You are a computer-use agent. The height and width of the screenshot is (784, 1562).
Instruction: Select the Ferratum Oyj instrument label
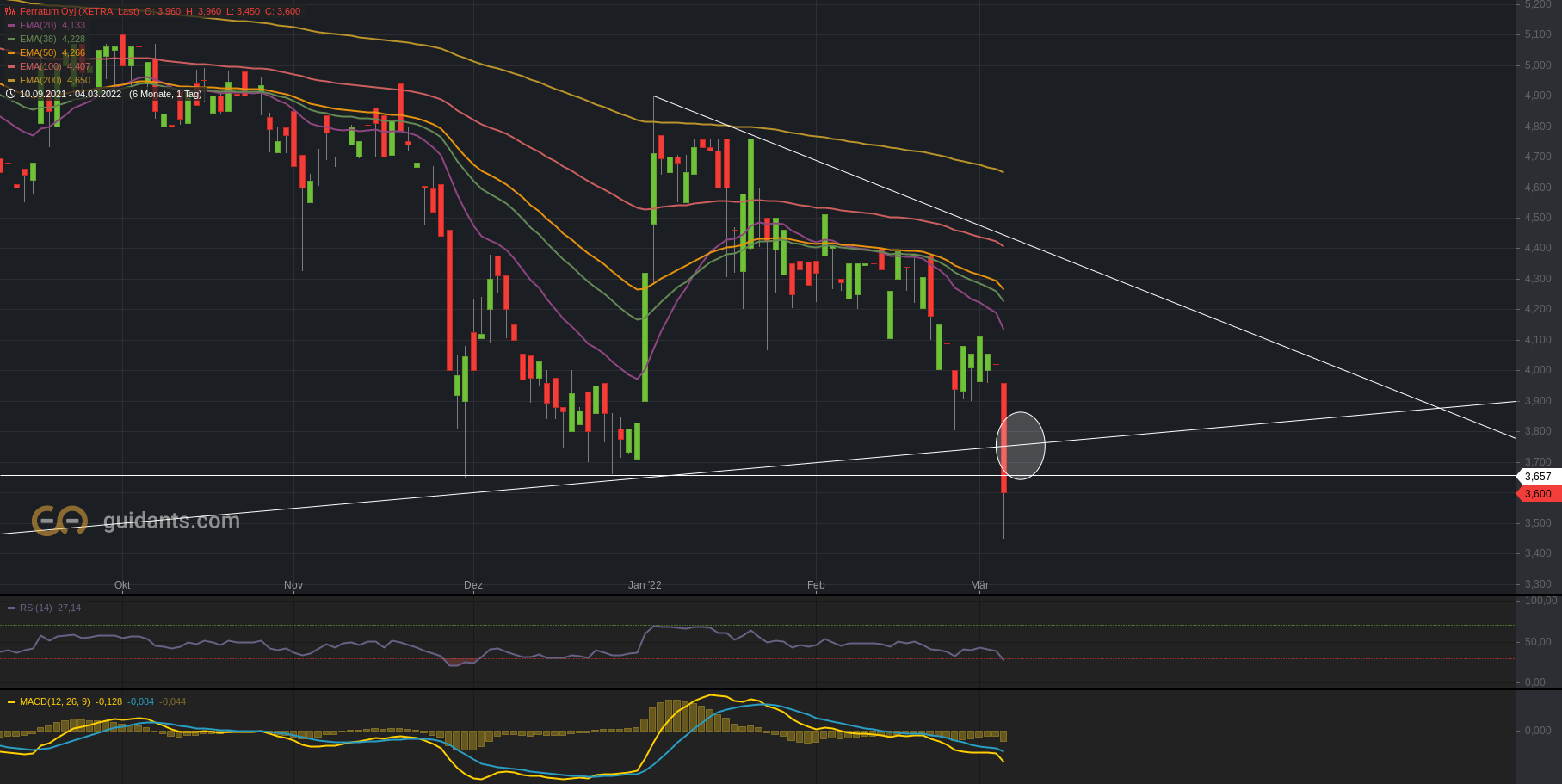coord(78,12)
